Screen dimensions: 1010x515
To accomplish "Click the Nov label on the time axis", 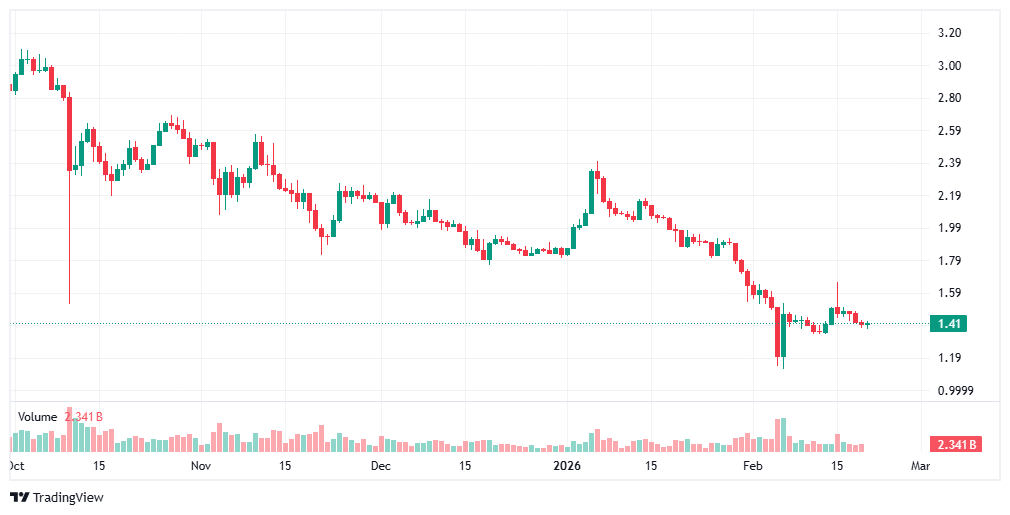I will (x=201, y=466).
